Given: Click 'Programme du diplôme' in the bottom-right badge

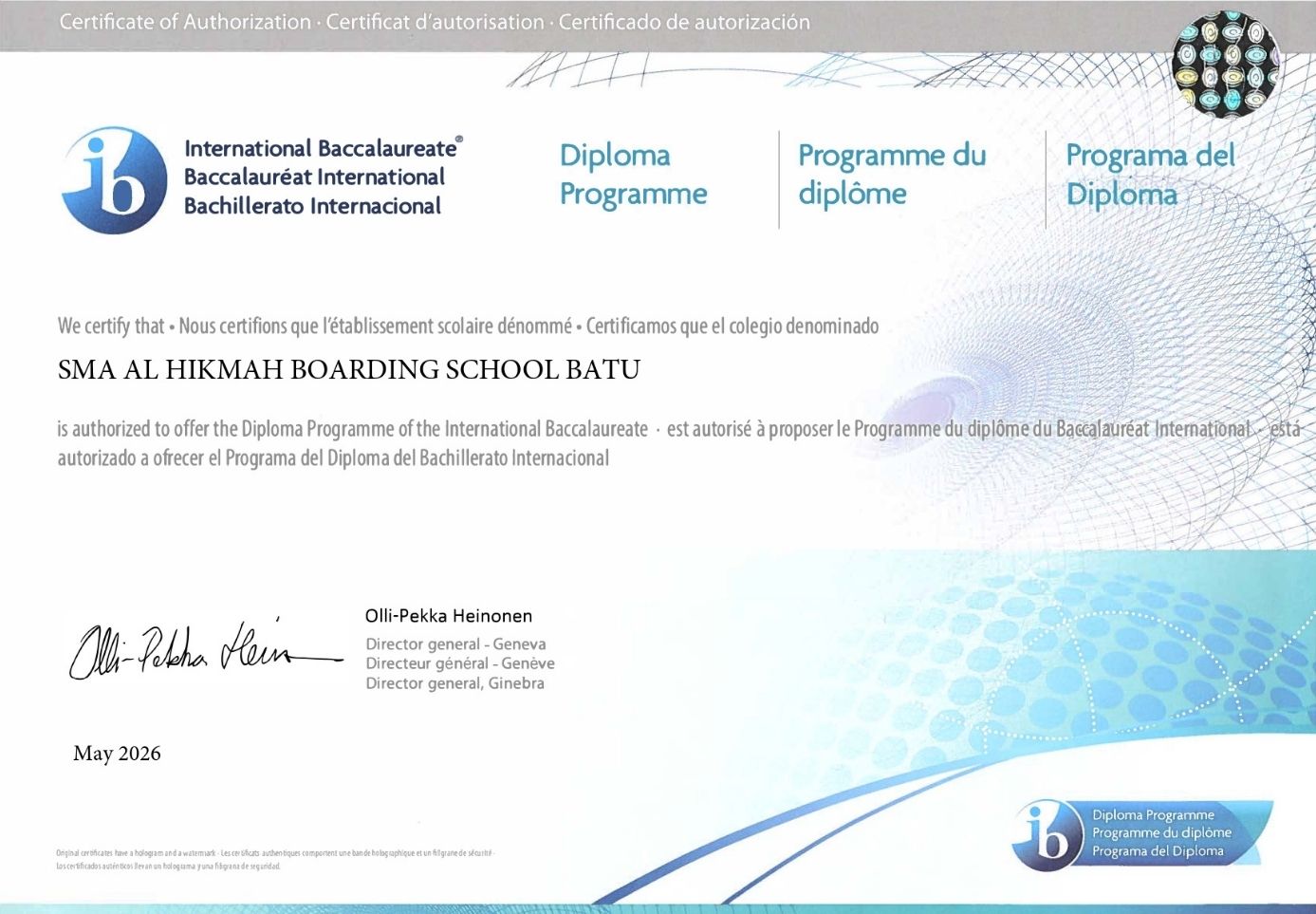Looking at the screenshot, I should pos(1161,832).
